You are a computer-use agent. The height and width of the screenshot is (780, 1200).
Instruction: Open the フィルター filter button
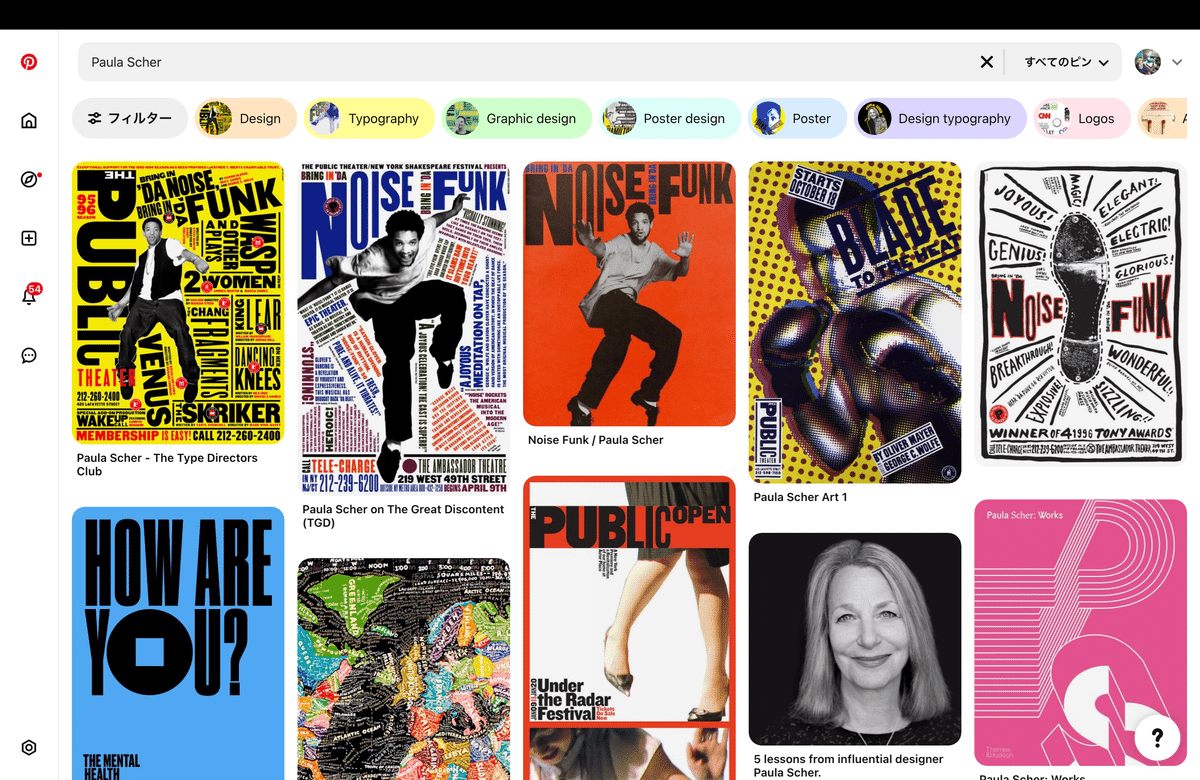click(x=130, y=118)
